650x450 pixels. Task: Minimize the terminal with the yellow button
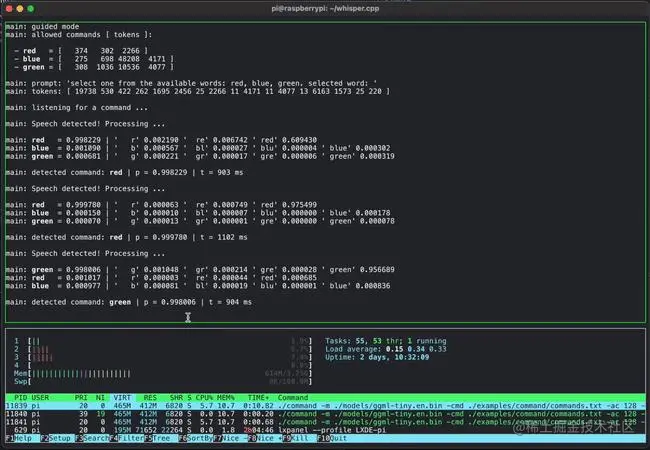pos(20,8)
